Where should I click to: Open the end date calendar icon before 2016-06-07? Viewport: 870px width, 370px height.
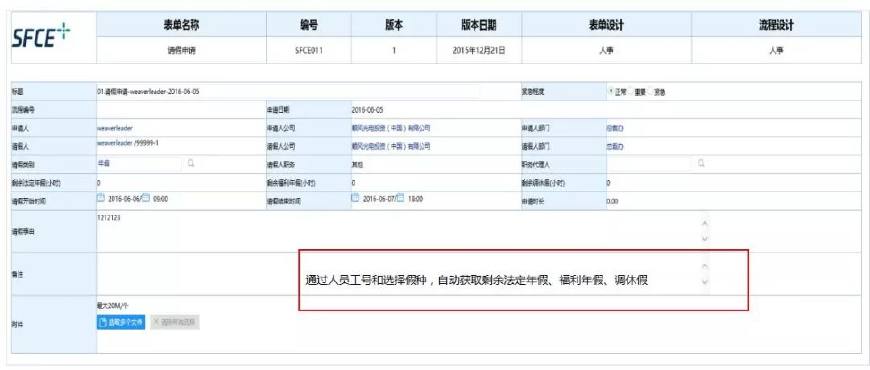click(355, 197)
